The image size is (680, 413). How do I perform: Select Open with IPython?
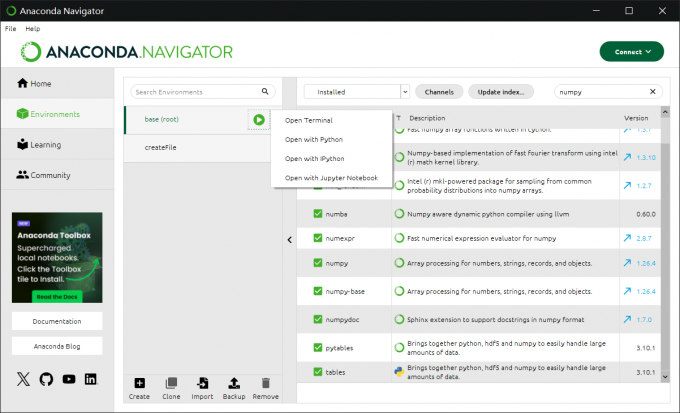331,159
